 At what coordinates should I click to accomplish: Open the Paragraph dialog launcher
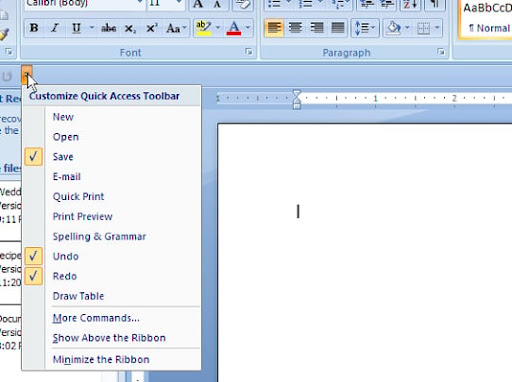click(441, 51)
